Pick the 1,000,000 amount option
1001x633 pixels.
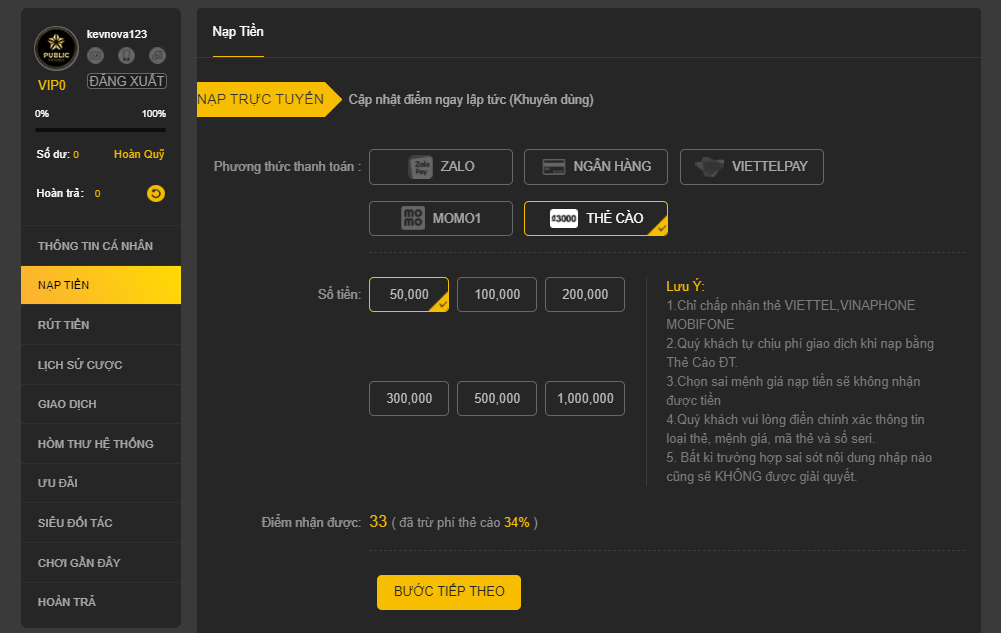click(x=585, y=398)
